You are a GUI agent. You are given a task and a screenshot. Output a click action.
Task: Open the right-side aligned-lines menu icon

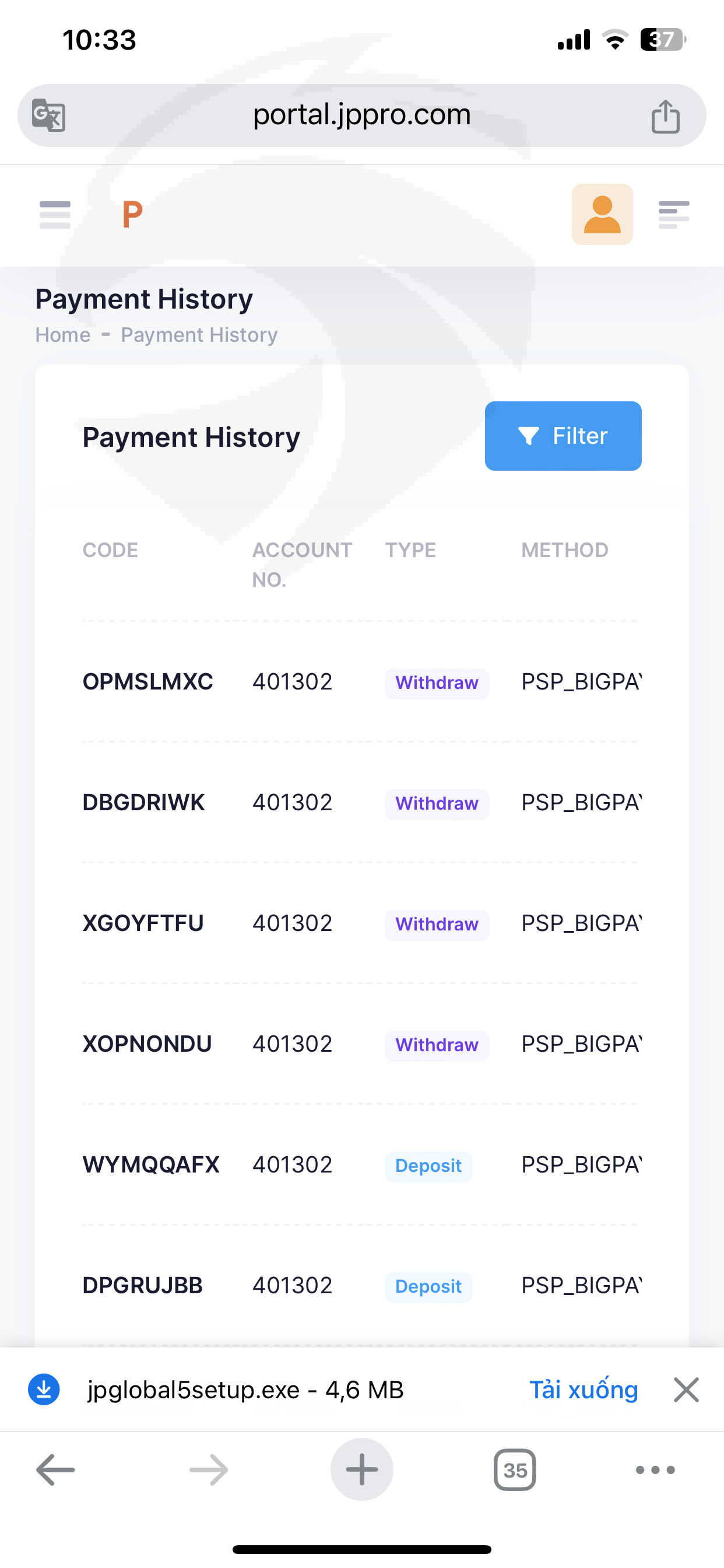coord(673,214)
